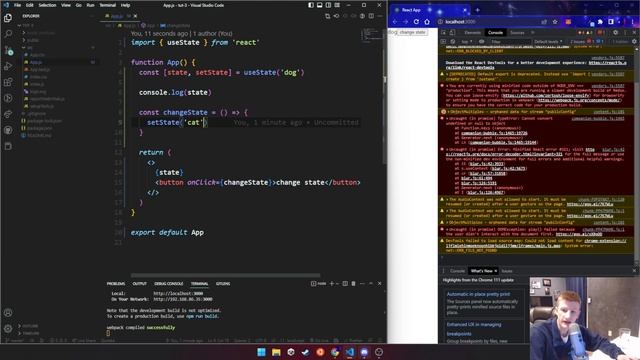Reload the browser page

(x=416, y=22)
